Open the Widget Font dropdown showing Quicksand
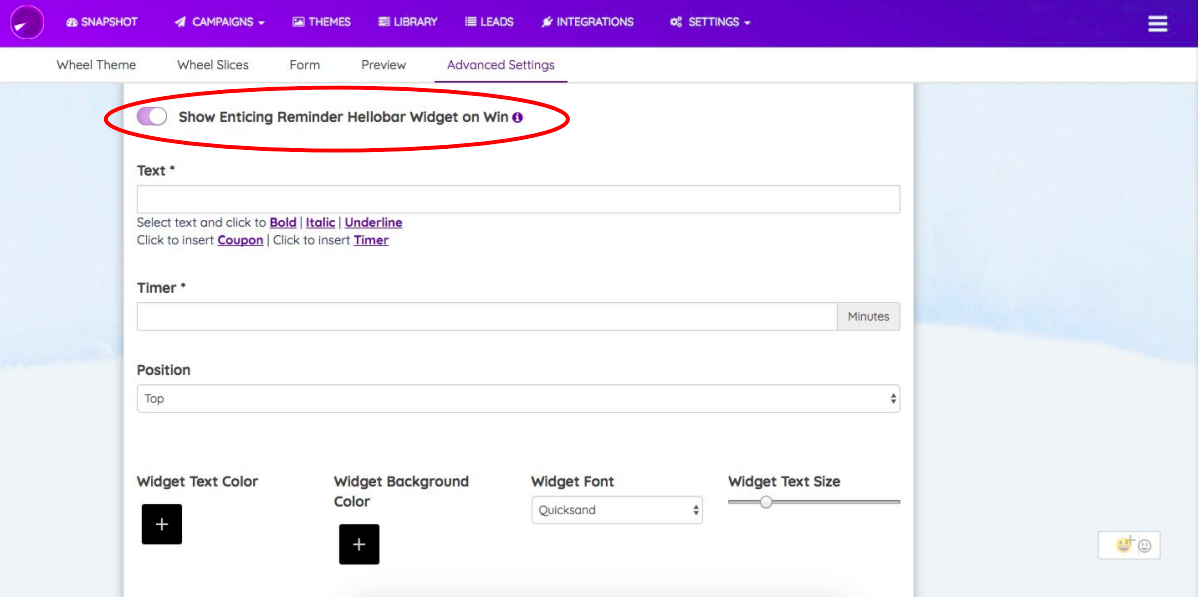The image size is (1198, 597). (616, 509)
